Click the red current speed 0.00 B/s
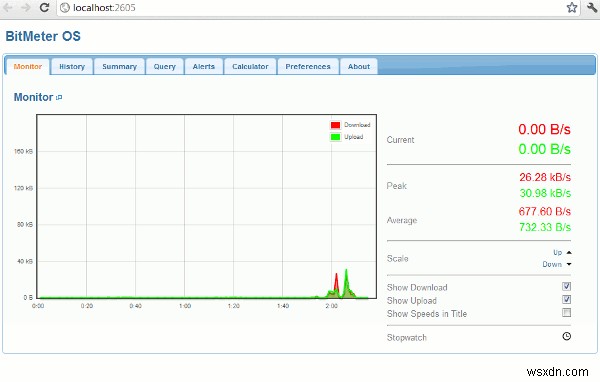 (544, 129)
